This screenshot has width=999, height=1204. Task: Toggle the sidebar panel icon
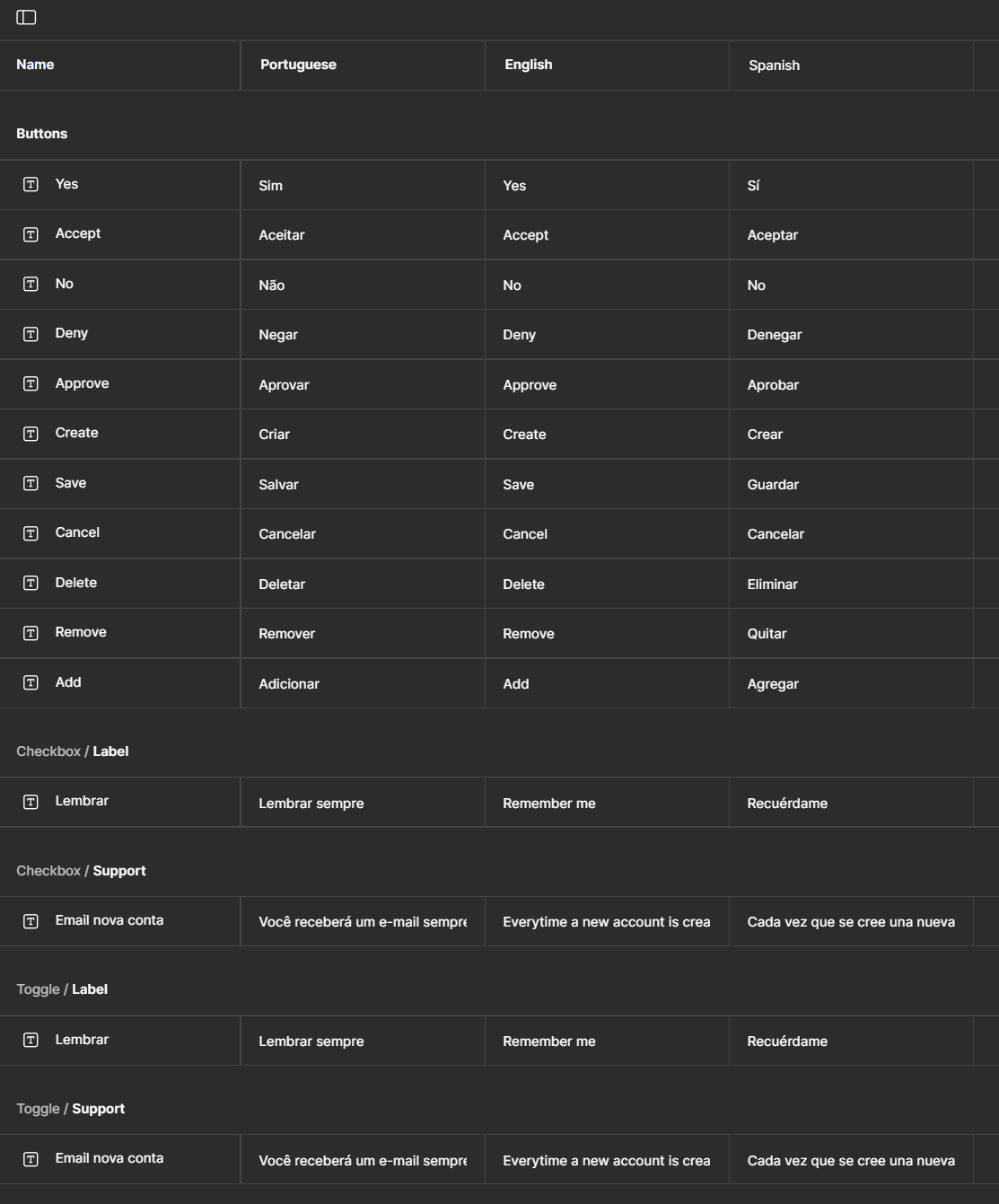tap(26, 18)
